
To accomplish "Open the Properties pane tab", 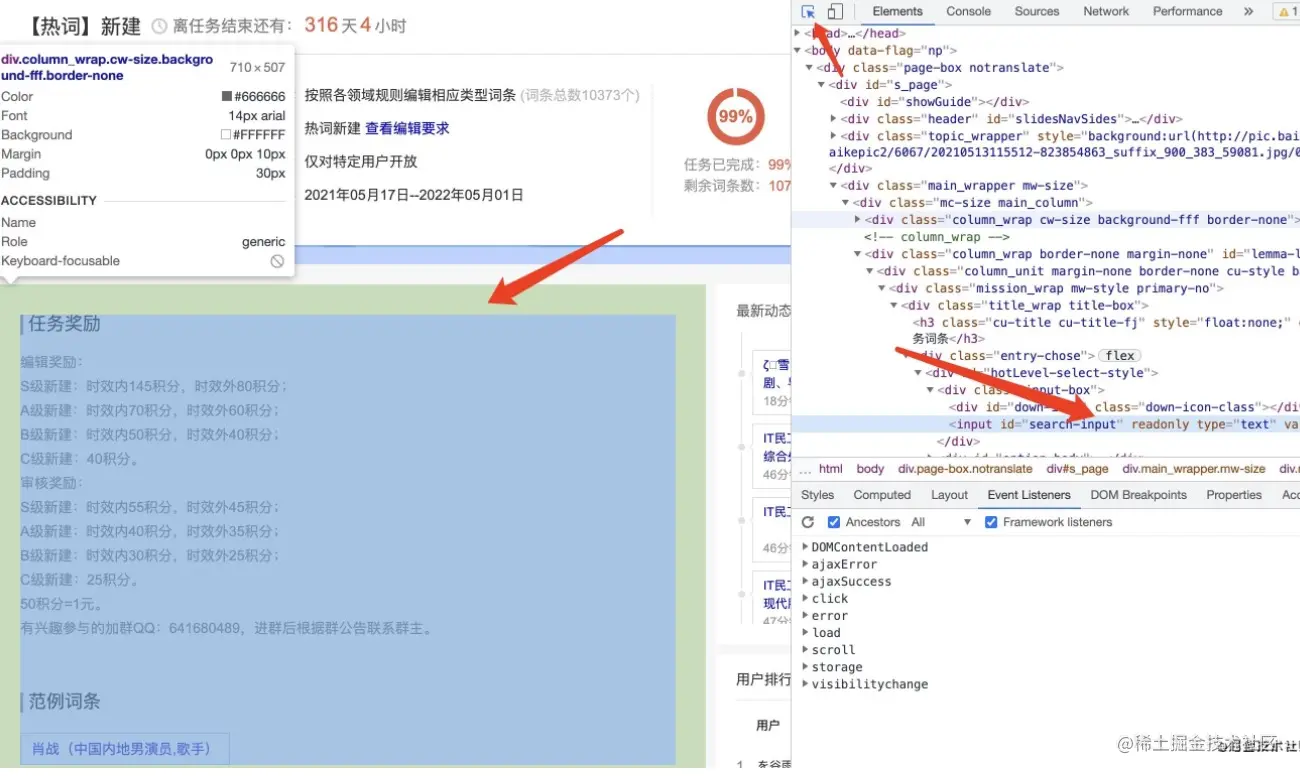I will click(x=1234, y=495).
